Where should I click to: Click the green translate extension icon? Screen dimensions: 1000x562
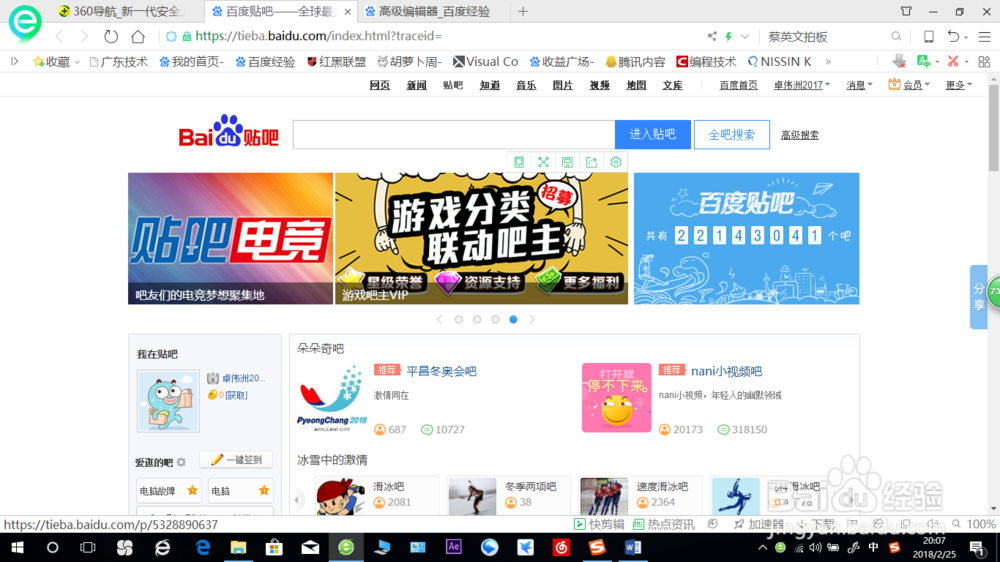[x=923, y=61]
